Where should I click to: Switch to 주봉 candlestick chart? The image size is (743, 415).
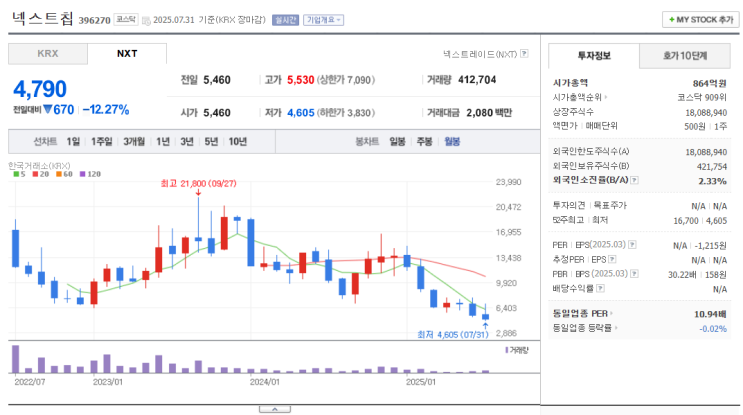[424, 142]
